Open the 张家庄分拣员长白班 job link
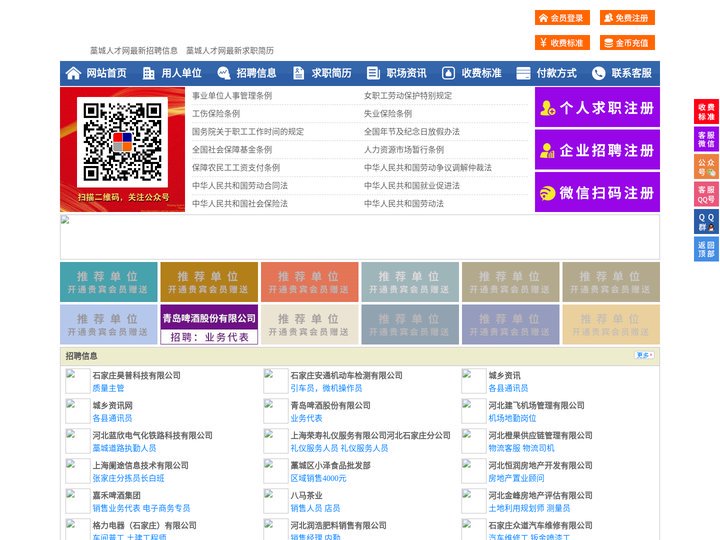 tap(128, 478)
